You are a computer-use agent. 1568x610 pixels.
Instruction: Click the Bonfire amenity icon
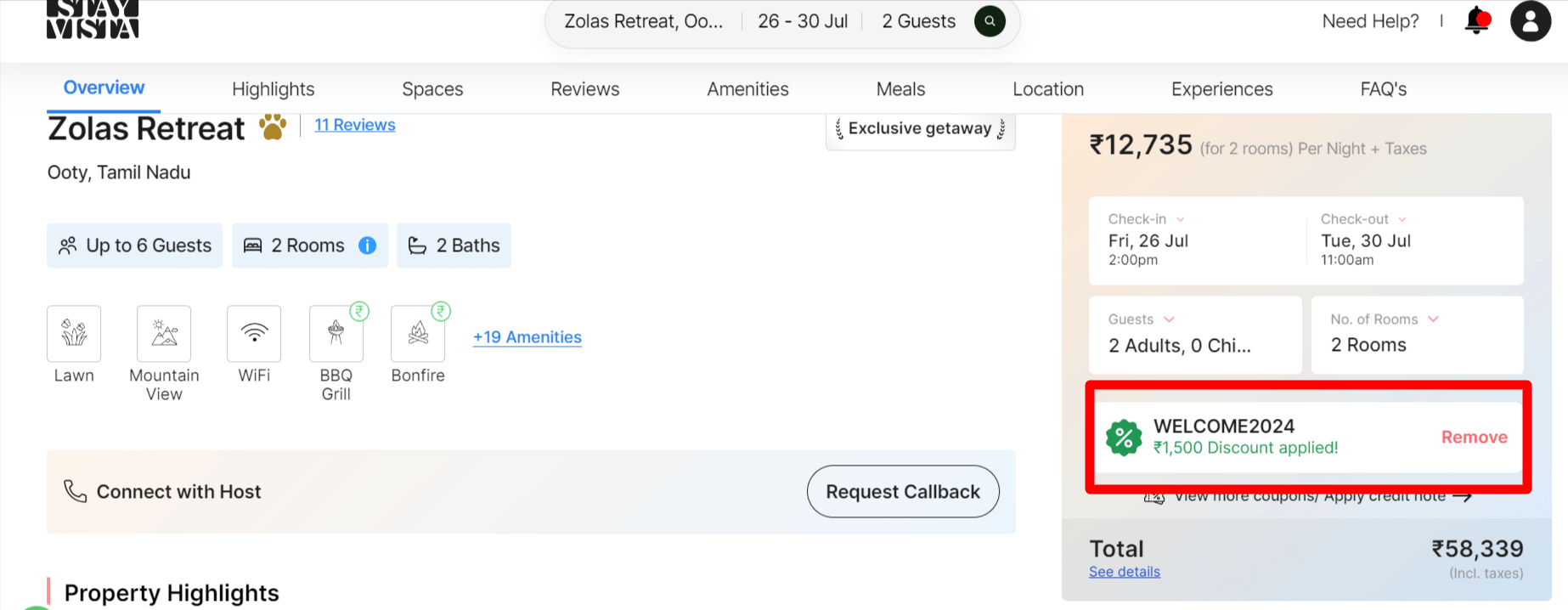coord(418,334)
